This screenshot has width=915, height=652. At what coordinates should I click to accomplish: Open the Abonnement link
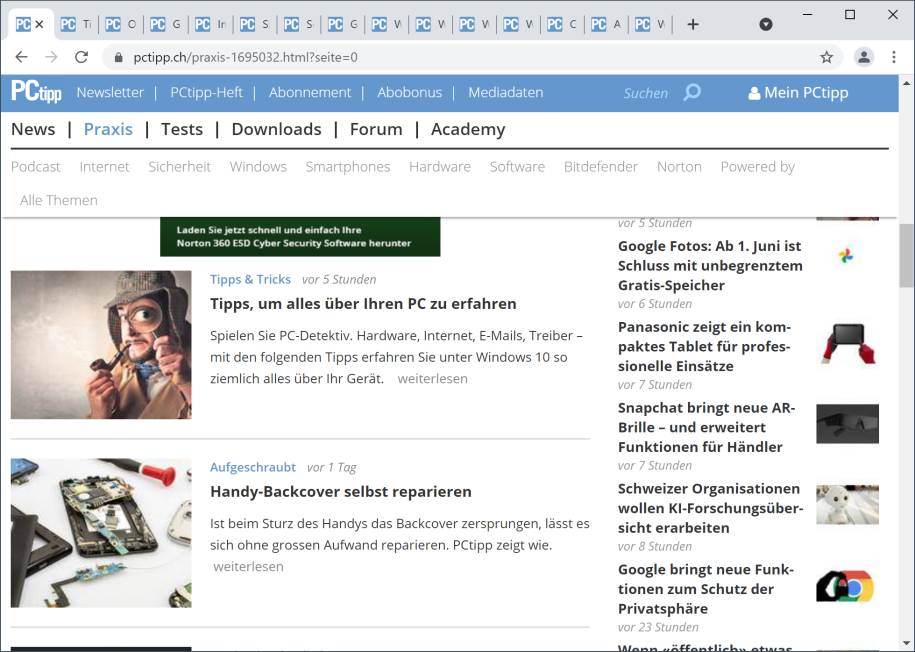coord(310,92)
